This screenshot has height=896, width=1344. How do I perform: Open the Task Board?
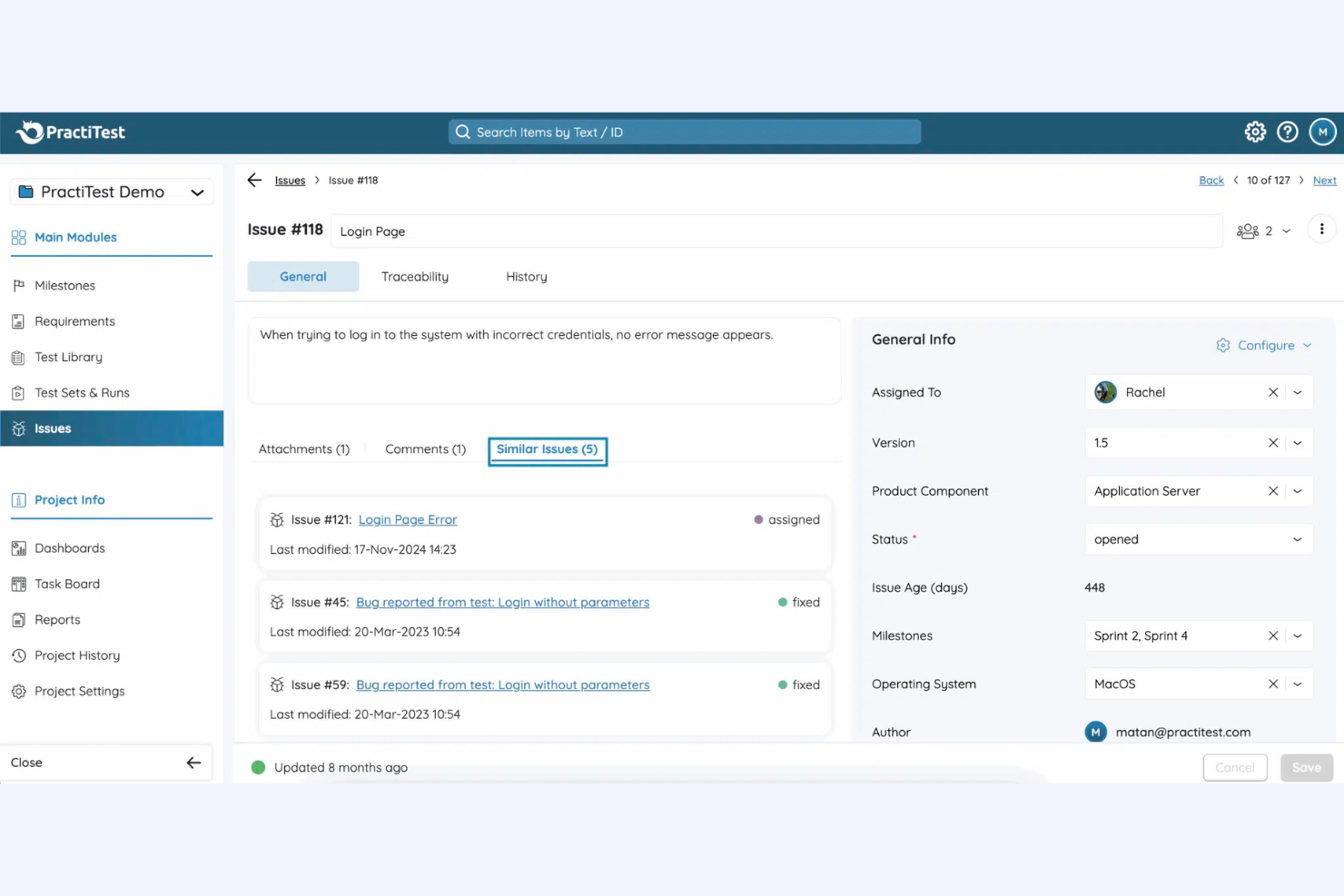tap(66, 584)
